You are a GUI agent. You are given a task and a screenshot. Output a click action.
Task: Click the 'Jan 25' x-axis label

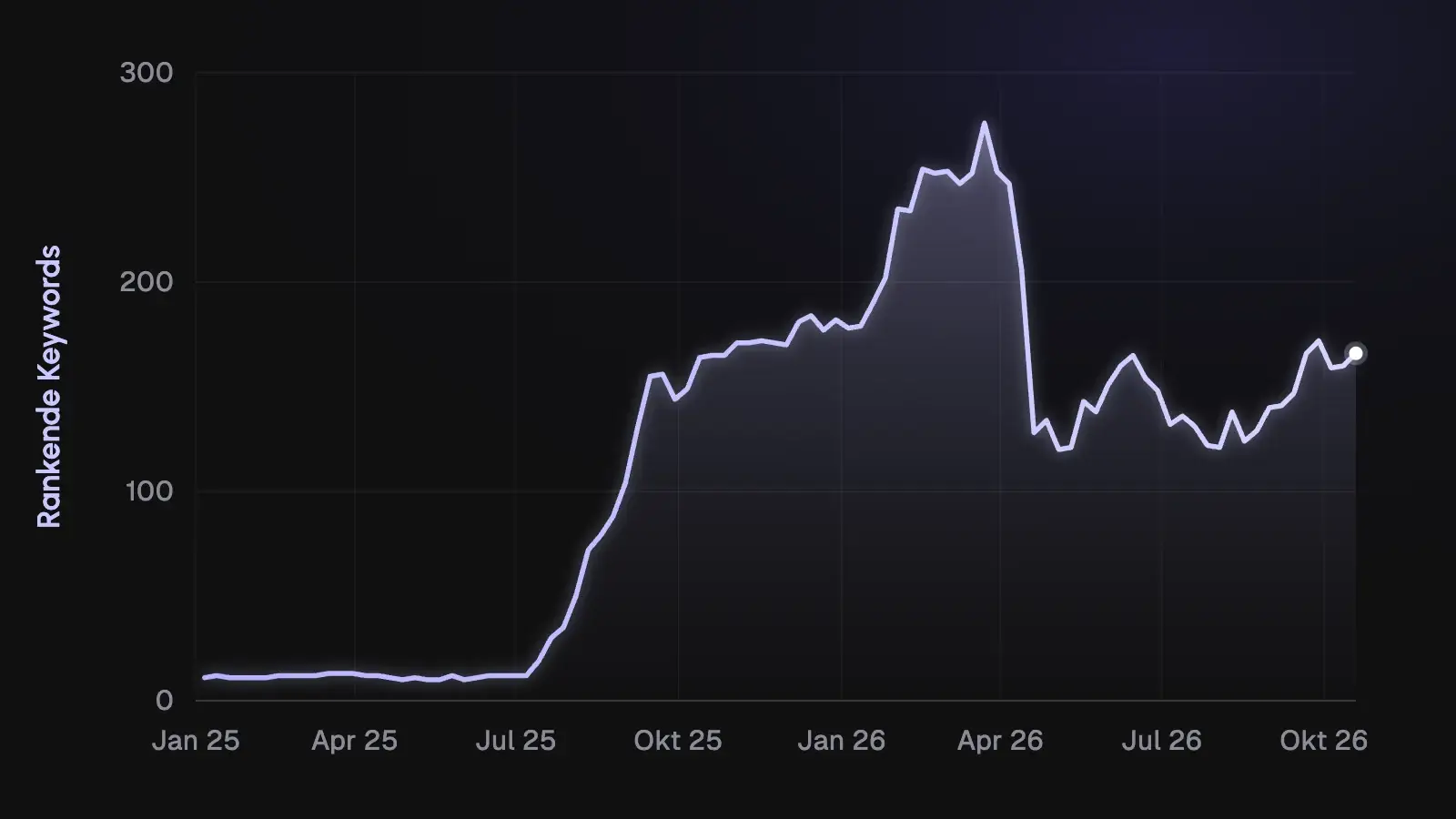[196, 741]
